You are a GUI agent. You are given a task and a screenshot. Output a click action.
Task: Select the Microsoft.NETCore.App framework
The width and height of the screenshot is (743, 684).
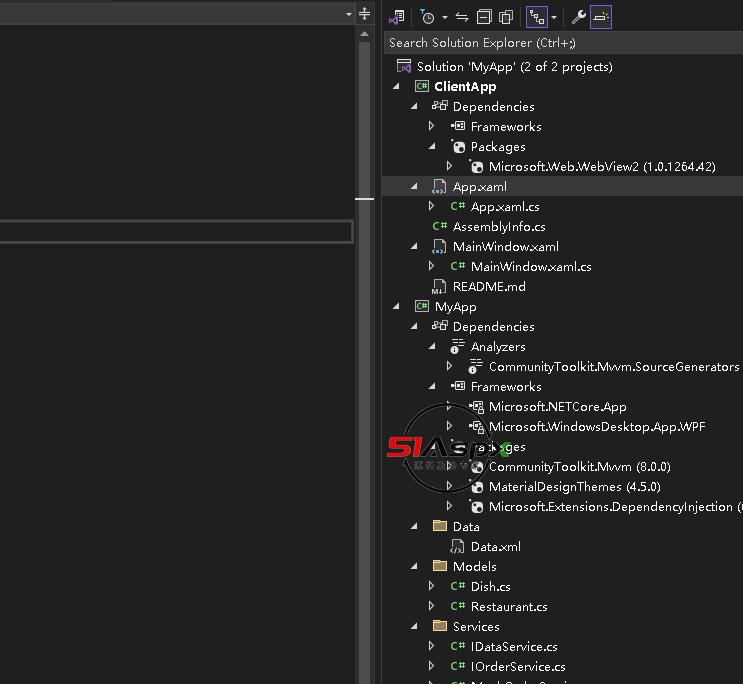click(x=557, y=407)
